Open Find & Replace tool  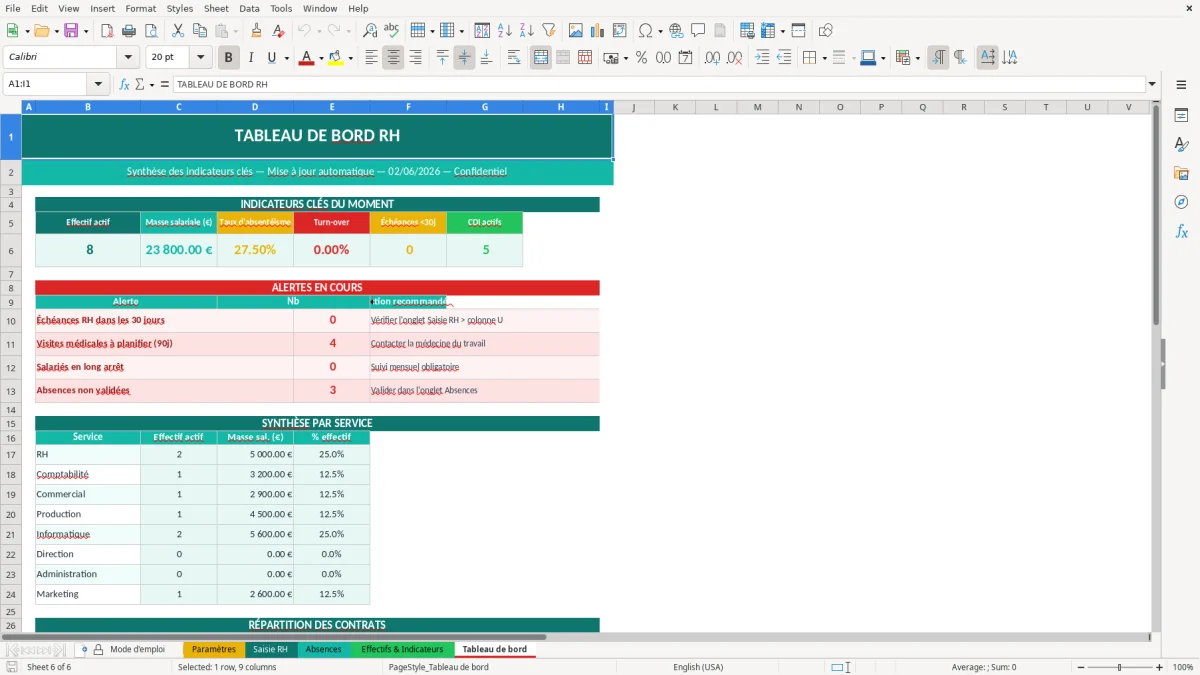(x=370, y=31)
